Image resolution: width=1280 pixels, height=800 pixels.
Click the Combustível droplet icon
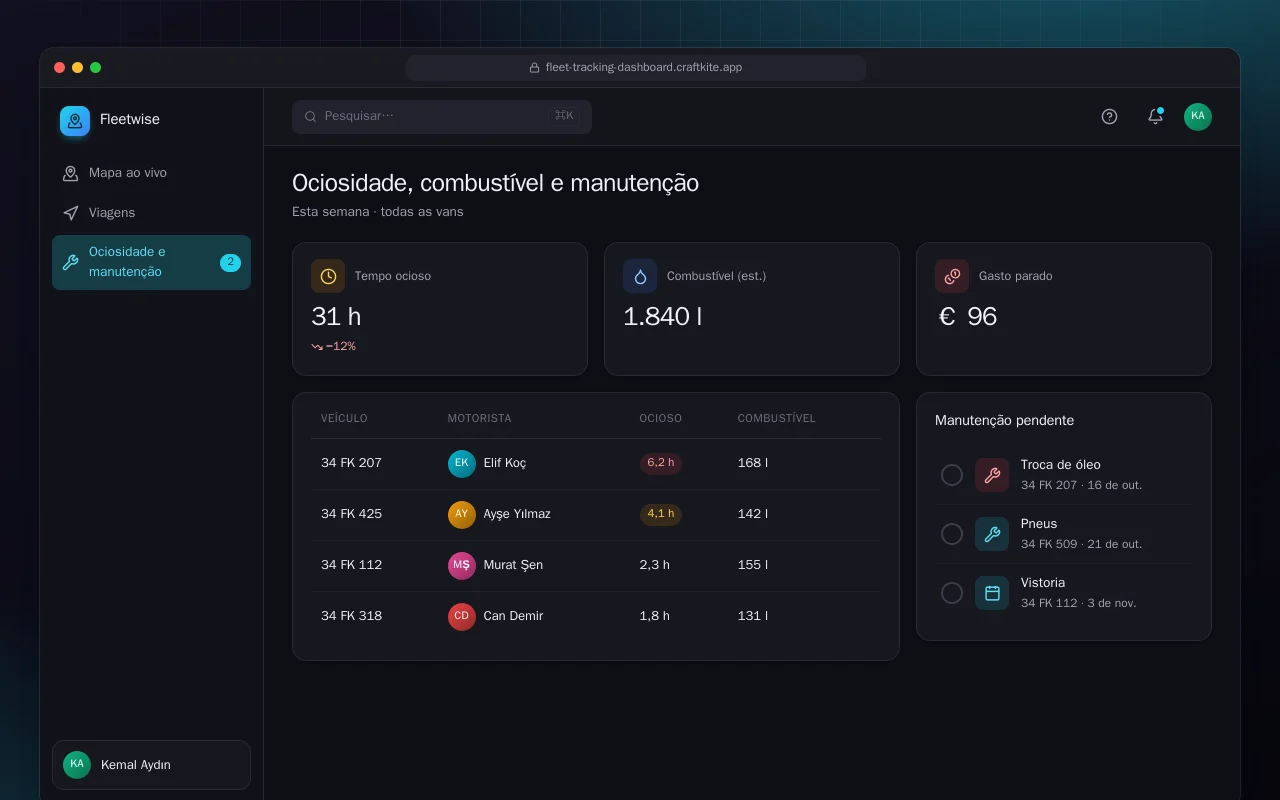click(x=640, y=276)
